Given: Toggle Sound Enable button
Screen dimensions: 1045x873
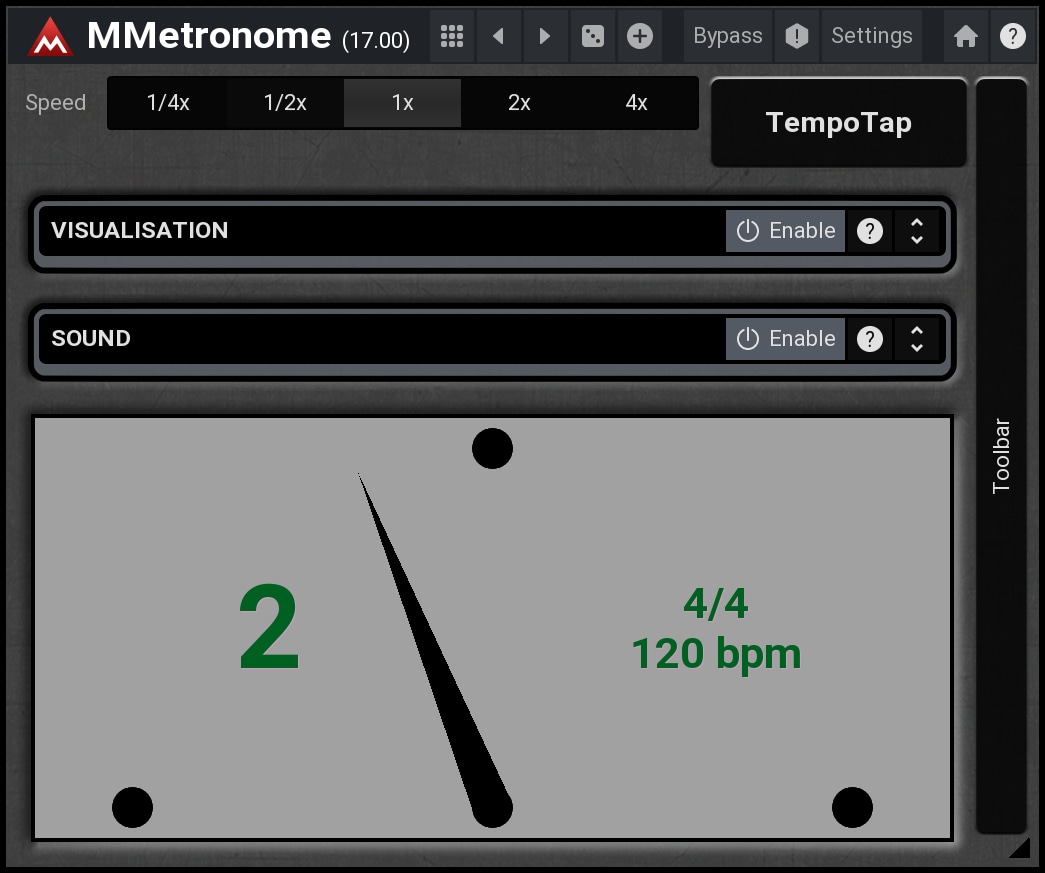Looking at the screenshot, I should coord(786,339).
